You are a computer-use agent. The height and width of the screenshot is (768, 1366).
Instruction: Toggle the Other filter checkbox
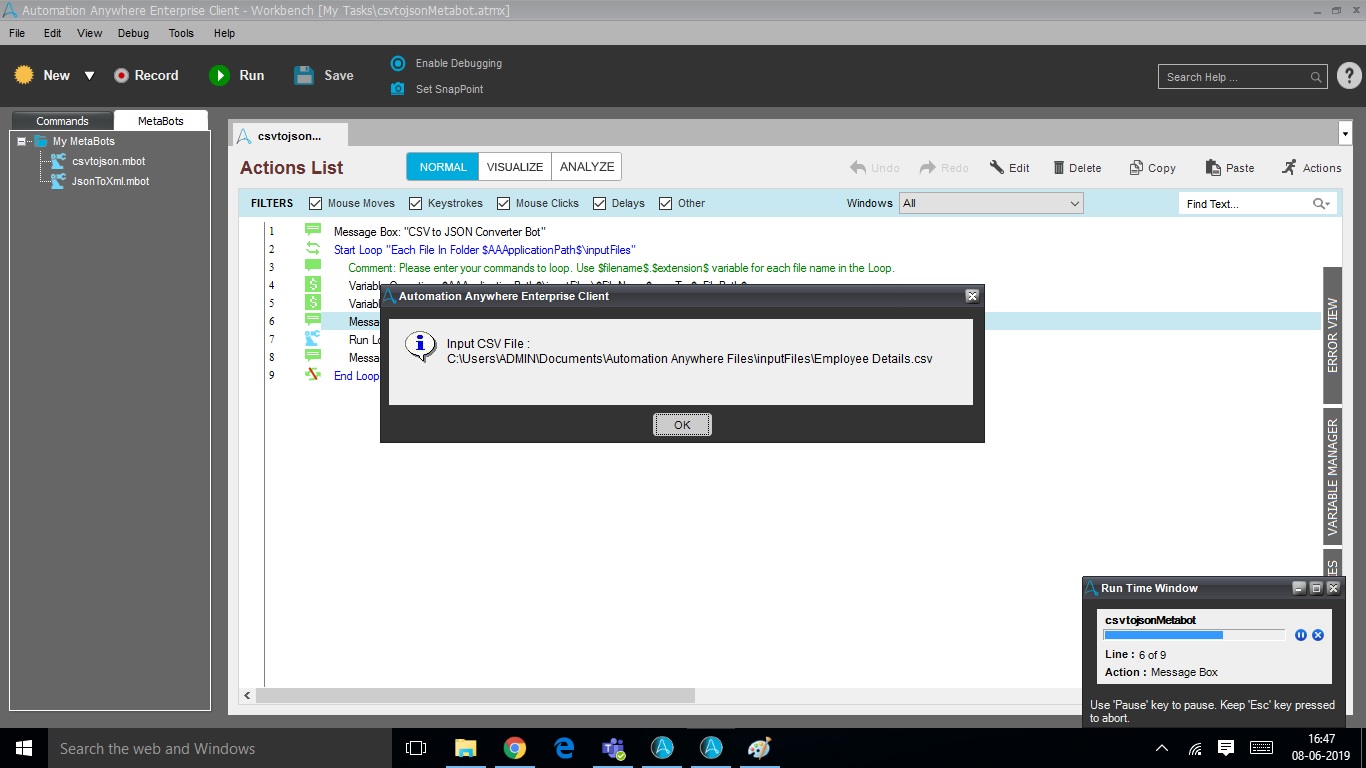pos(666,203)
